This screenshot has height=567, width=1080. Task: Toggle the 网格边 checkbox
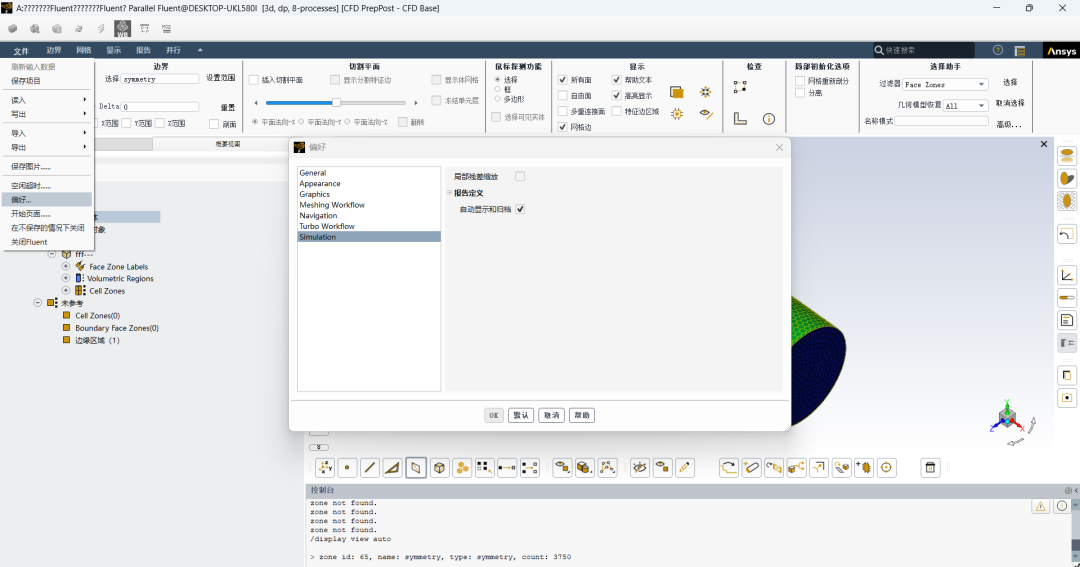tap(563, 127)
